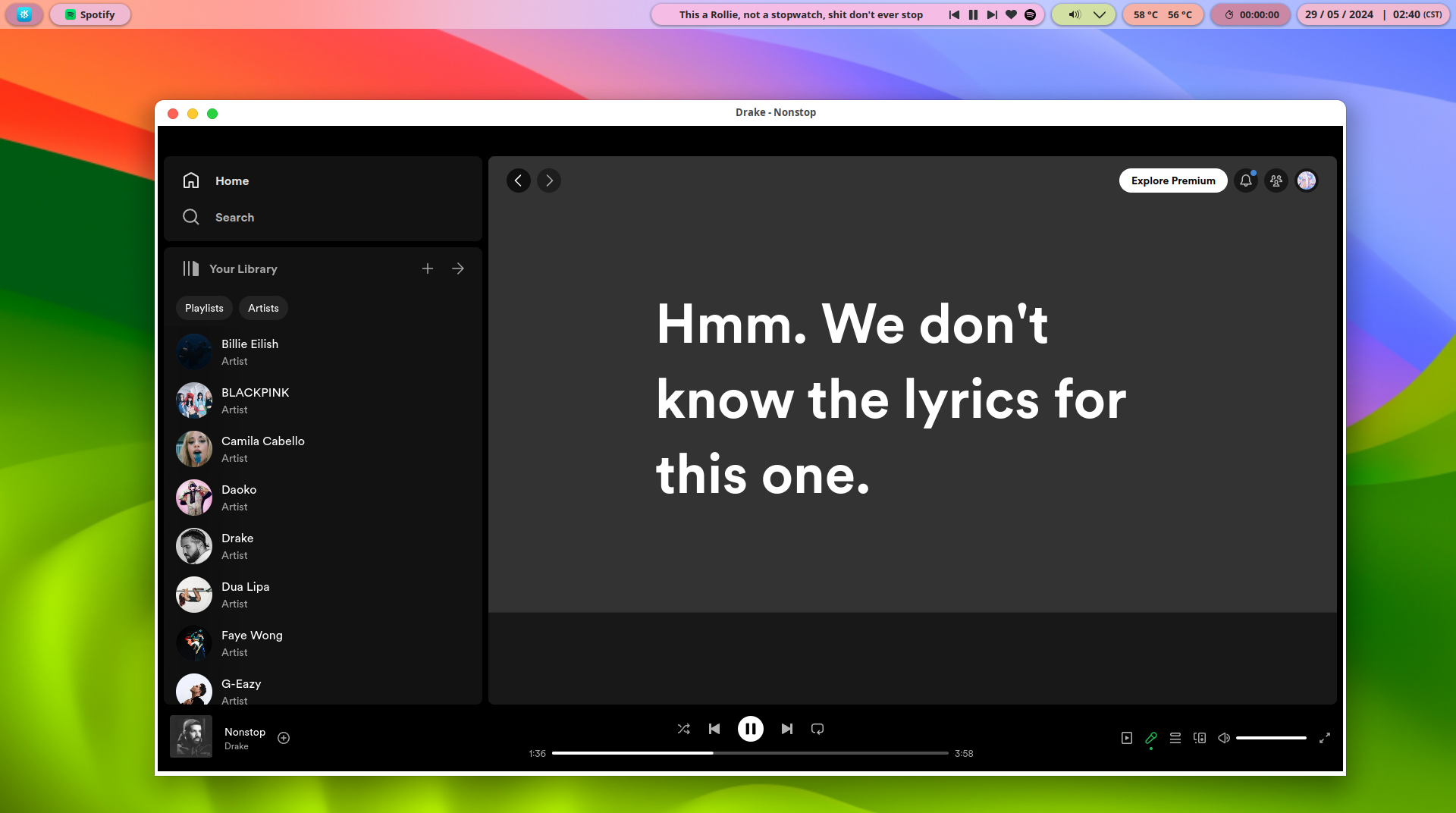
Task: Open Faye Wong artist entry
Action: 323,643
